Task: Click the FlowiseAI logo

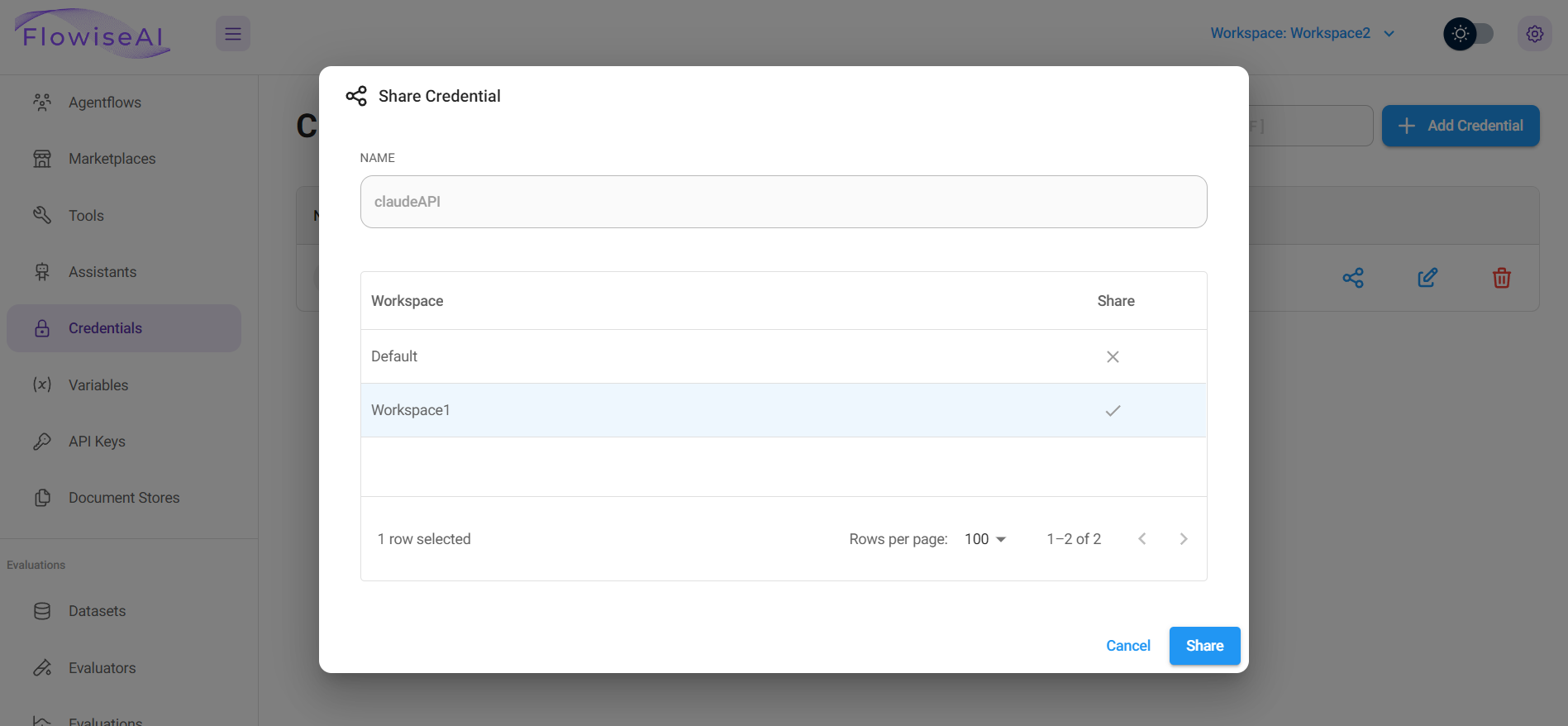Action: tap(93, 35)
